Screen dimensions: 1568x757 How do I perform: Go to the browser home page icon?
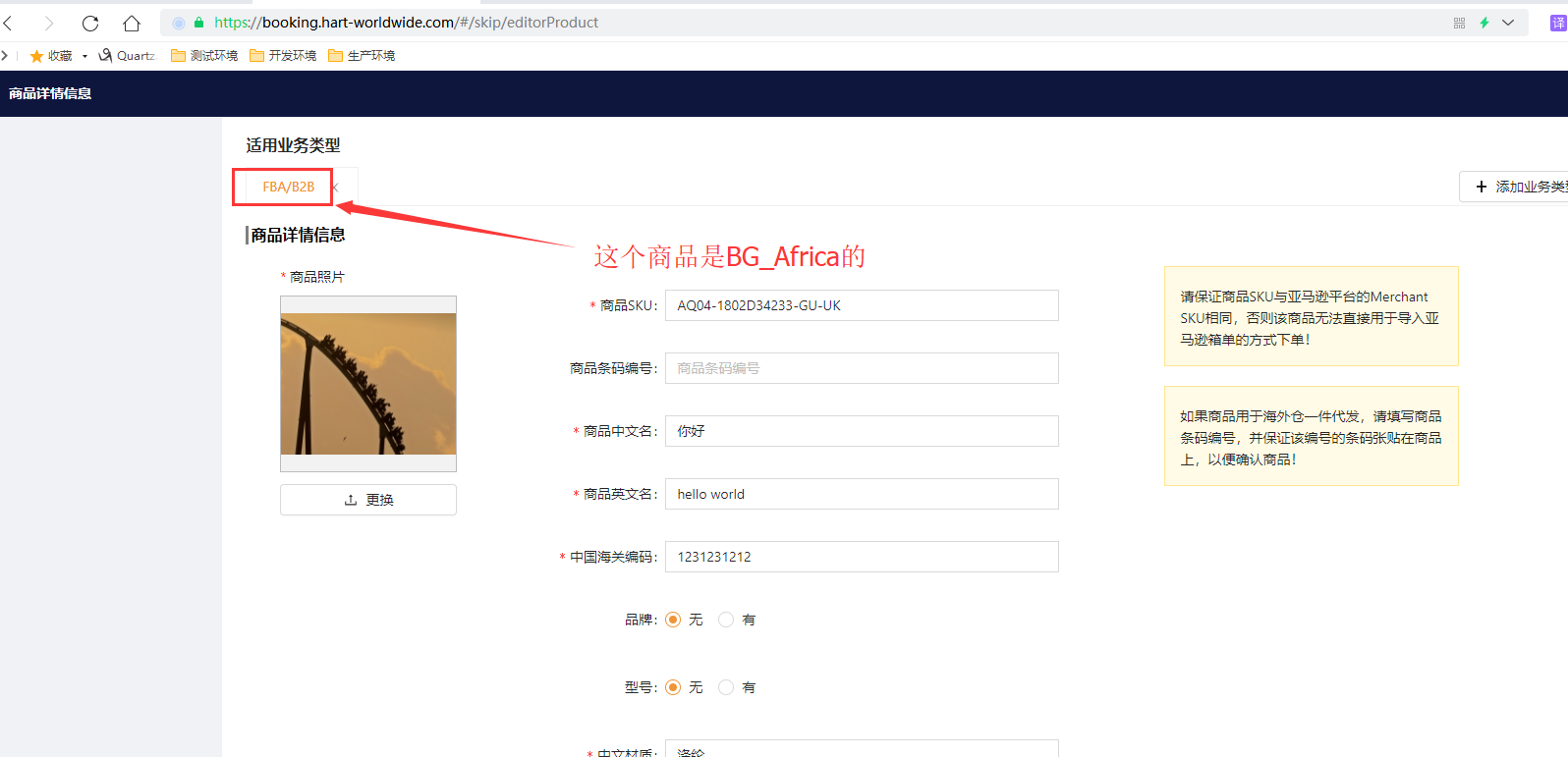pyautogui.click(x=132, y=23)
